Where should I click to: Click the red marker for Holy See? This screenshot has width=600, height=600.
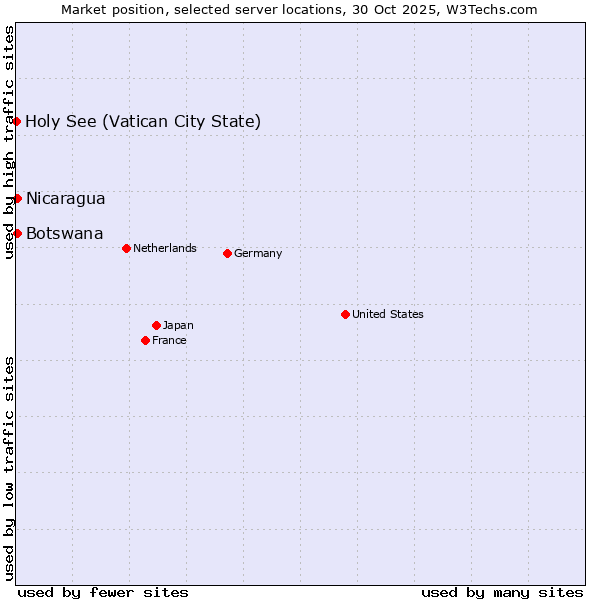[17, 121]
